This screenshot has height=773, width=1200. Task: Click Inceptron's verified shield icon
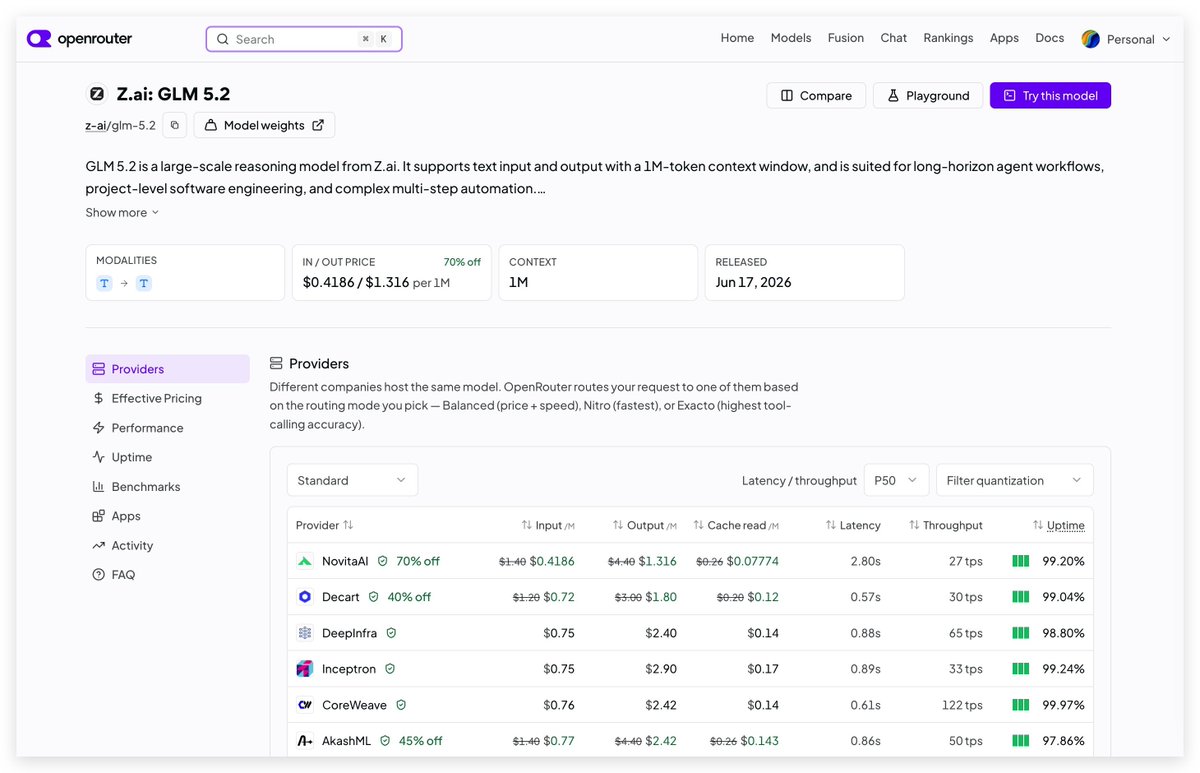pyautogui.click(x=390, y=669)
